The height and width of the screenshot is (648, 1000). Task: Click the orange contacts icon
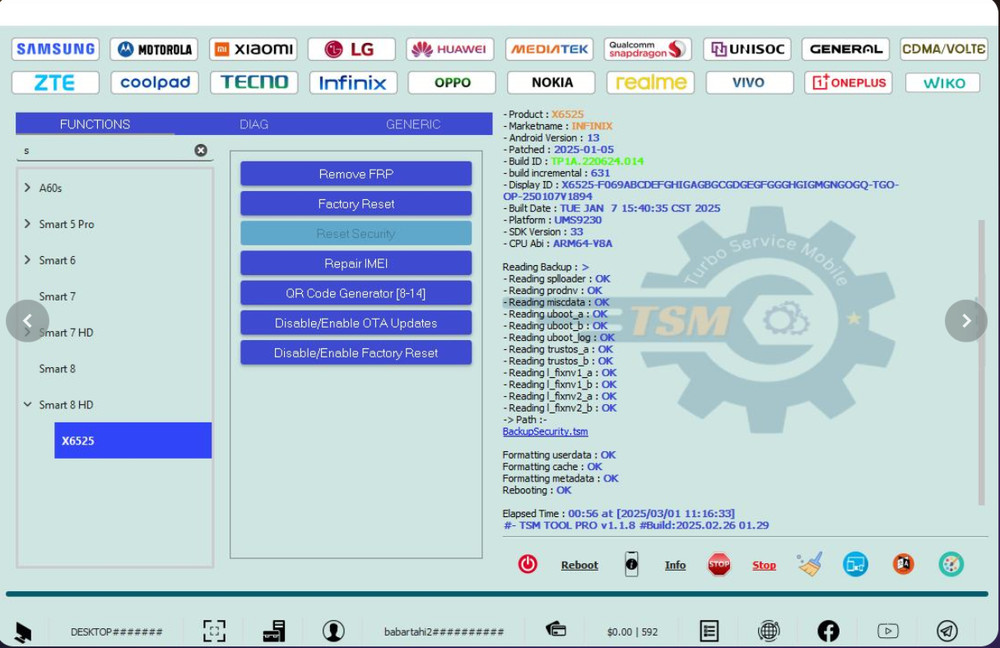click(x=903, y=563)
